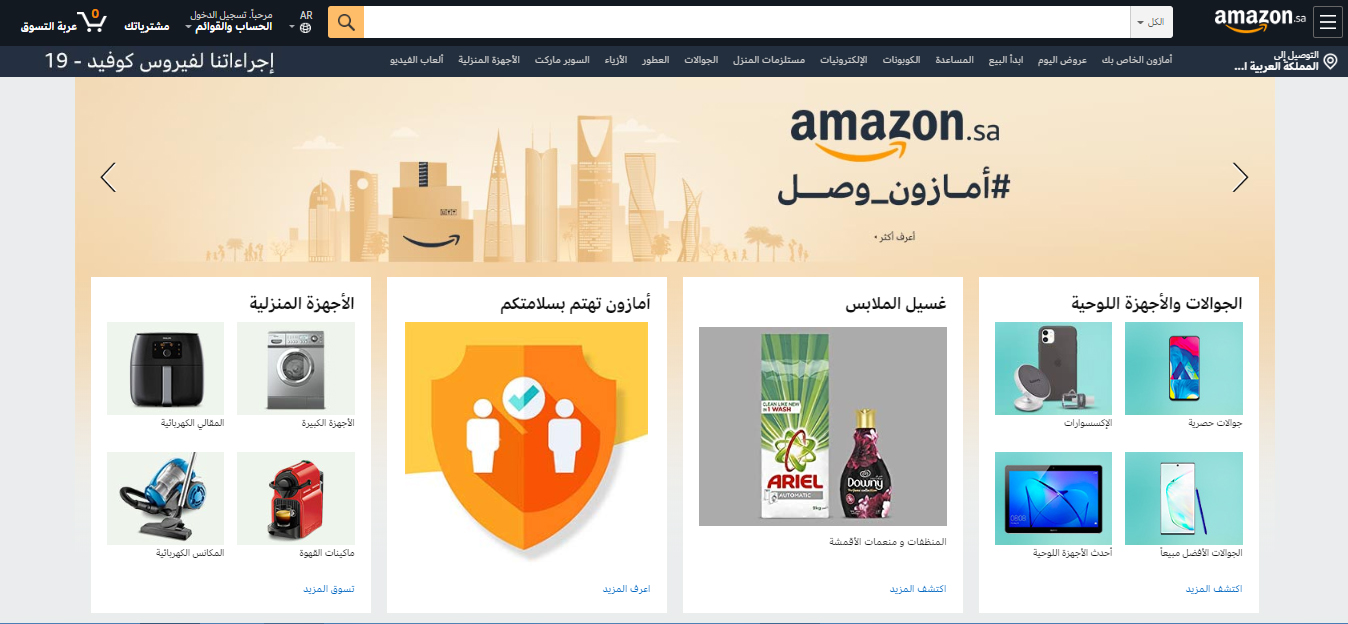Open السوبر ماركت navigation item
Viewport: 1348px width, 624px height.
pyautogui.click(x=562, y=61)
